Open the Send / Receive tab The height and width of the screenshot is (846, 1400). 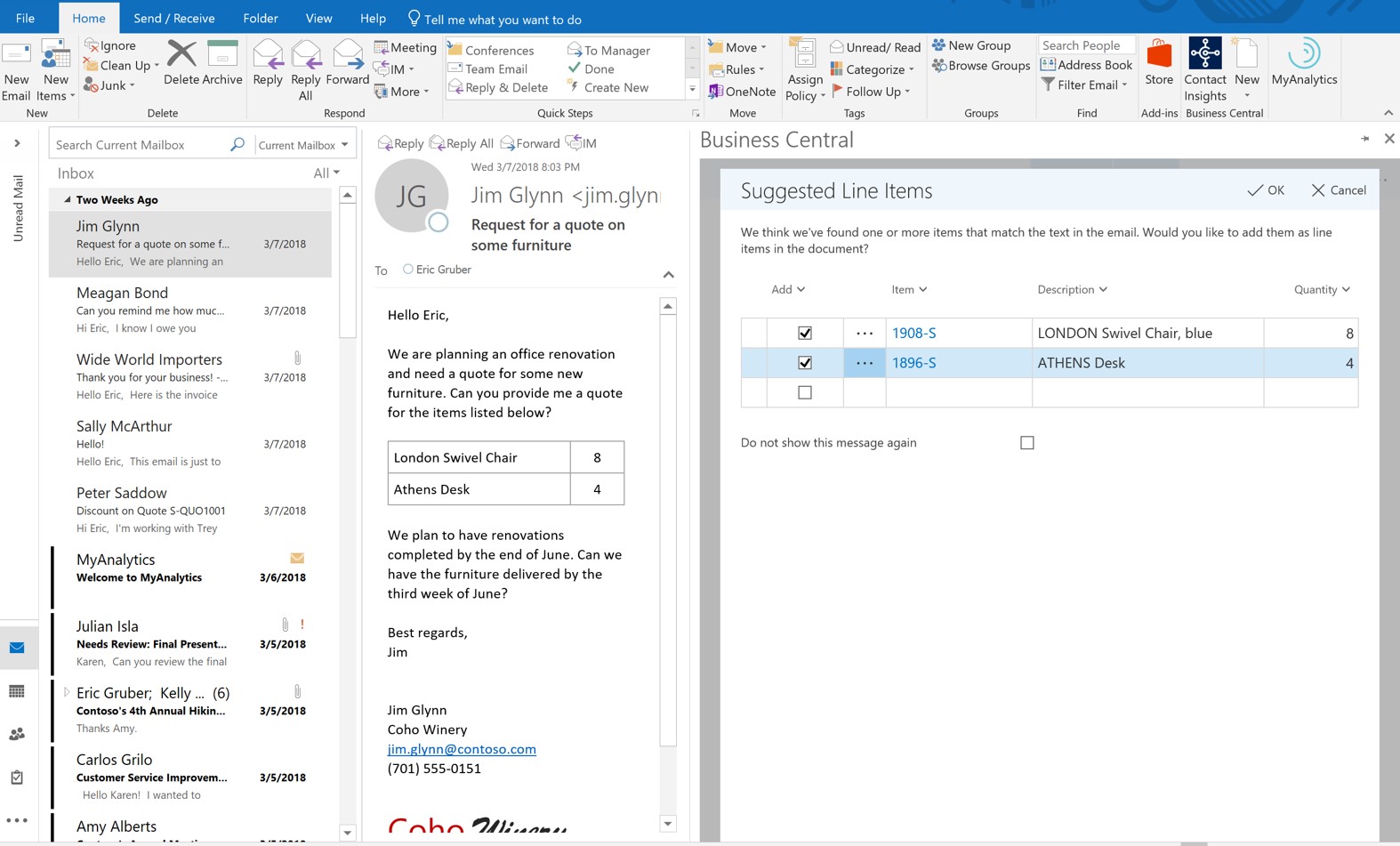(x=174, y=18)
